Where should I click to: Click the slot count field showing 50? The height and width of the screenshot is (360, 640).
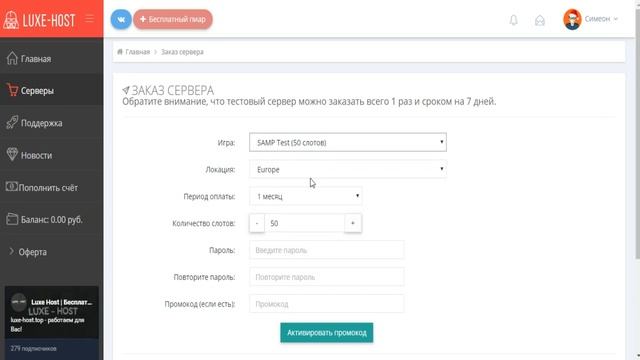point(304,223)
